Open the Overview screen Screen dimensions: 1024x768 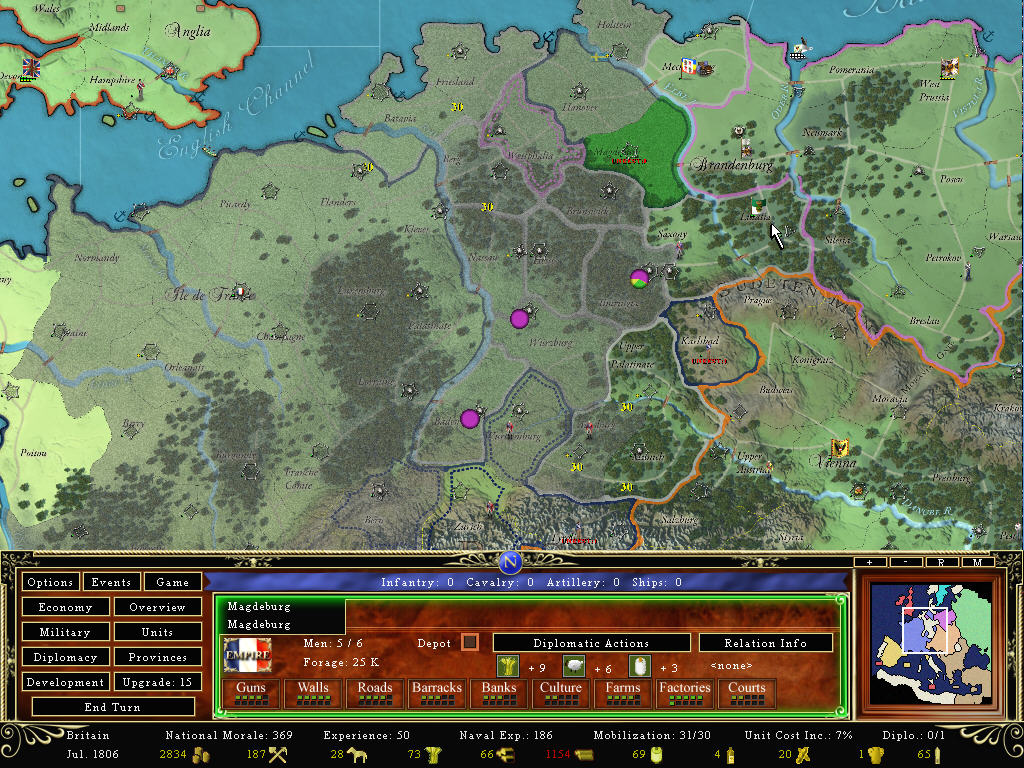(157, 607)
